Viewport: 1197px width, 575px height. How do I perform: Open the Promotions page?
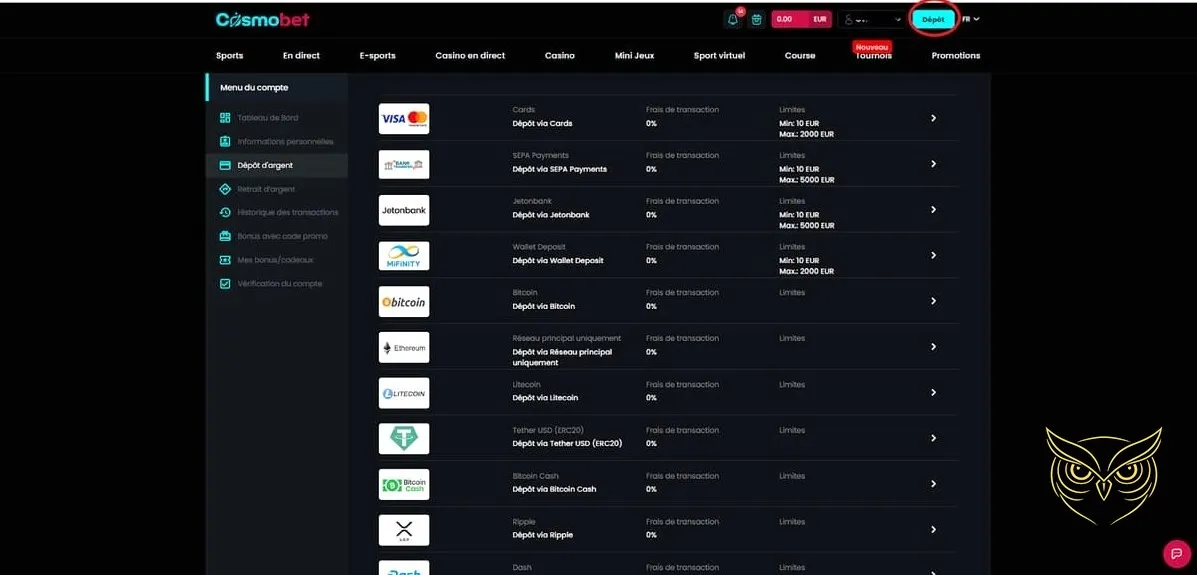[956, 56]
